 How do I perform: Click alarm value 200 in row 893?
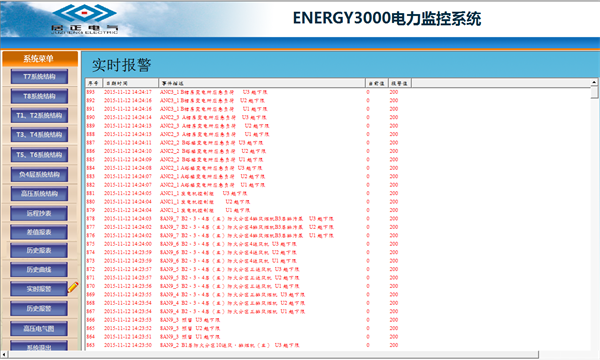394,92
